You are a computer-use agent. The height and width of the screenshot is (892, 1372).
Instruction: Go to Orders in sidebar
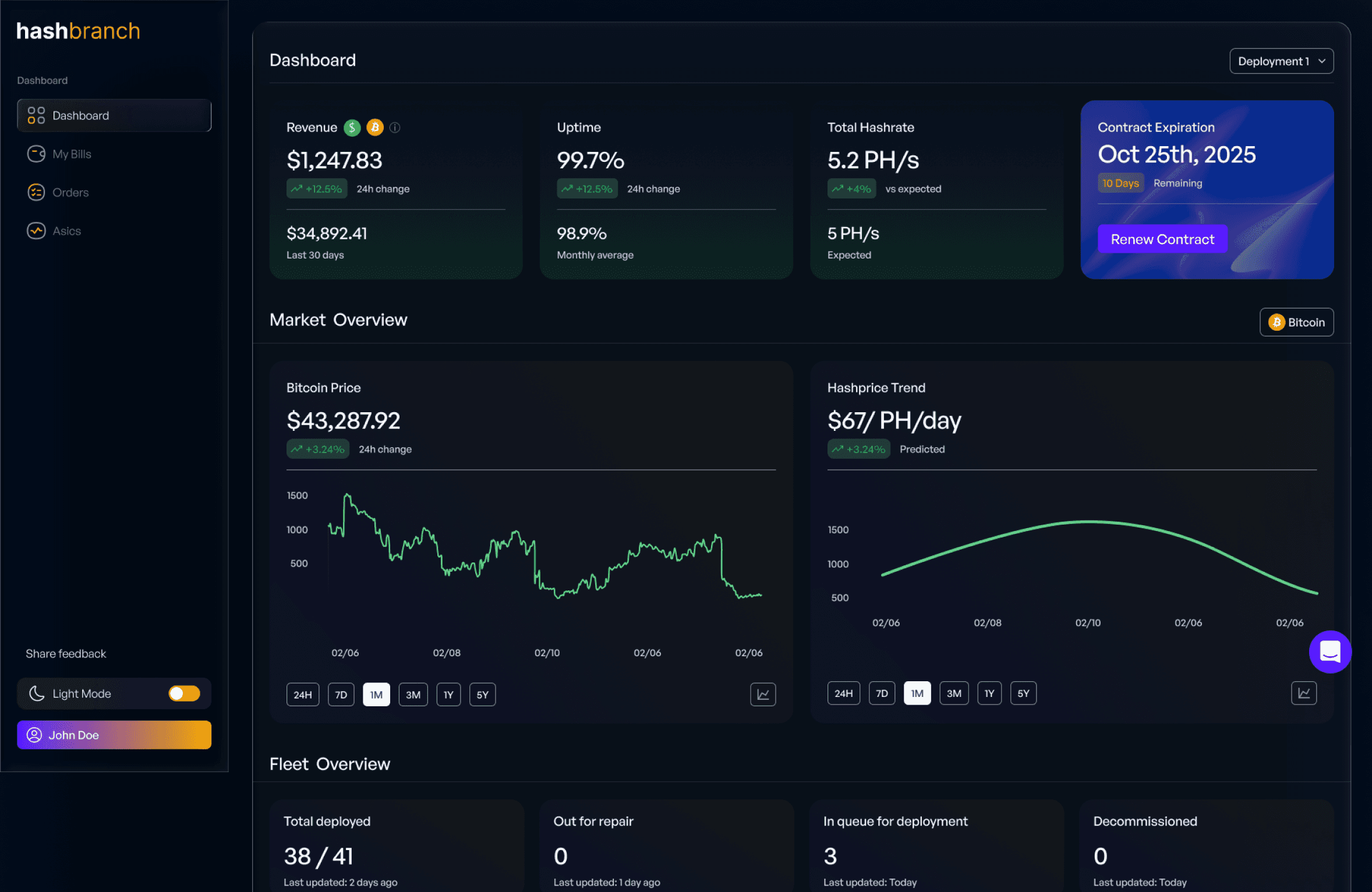pyautogui.click(x=70, y=193)
